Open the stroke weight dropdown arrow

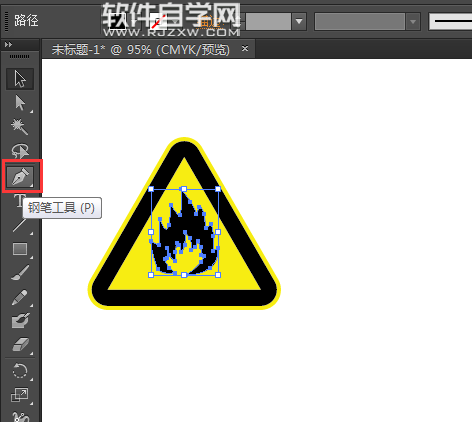(x=299, y=22)
